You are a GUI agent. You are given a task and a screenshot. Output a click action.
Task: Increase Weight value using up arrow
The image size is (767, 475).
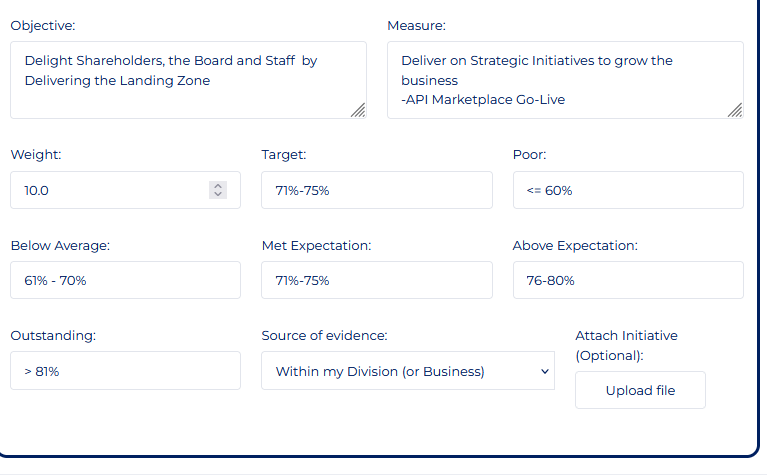219,186
